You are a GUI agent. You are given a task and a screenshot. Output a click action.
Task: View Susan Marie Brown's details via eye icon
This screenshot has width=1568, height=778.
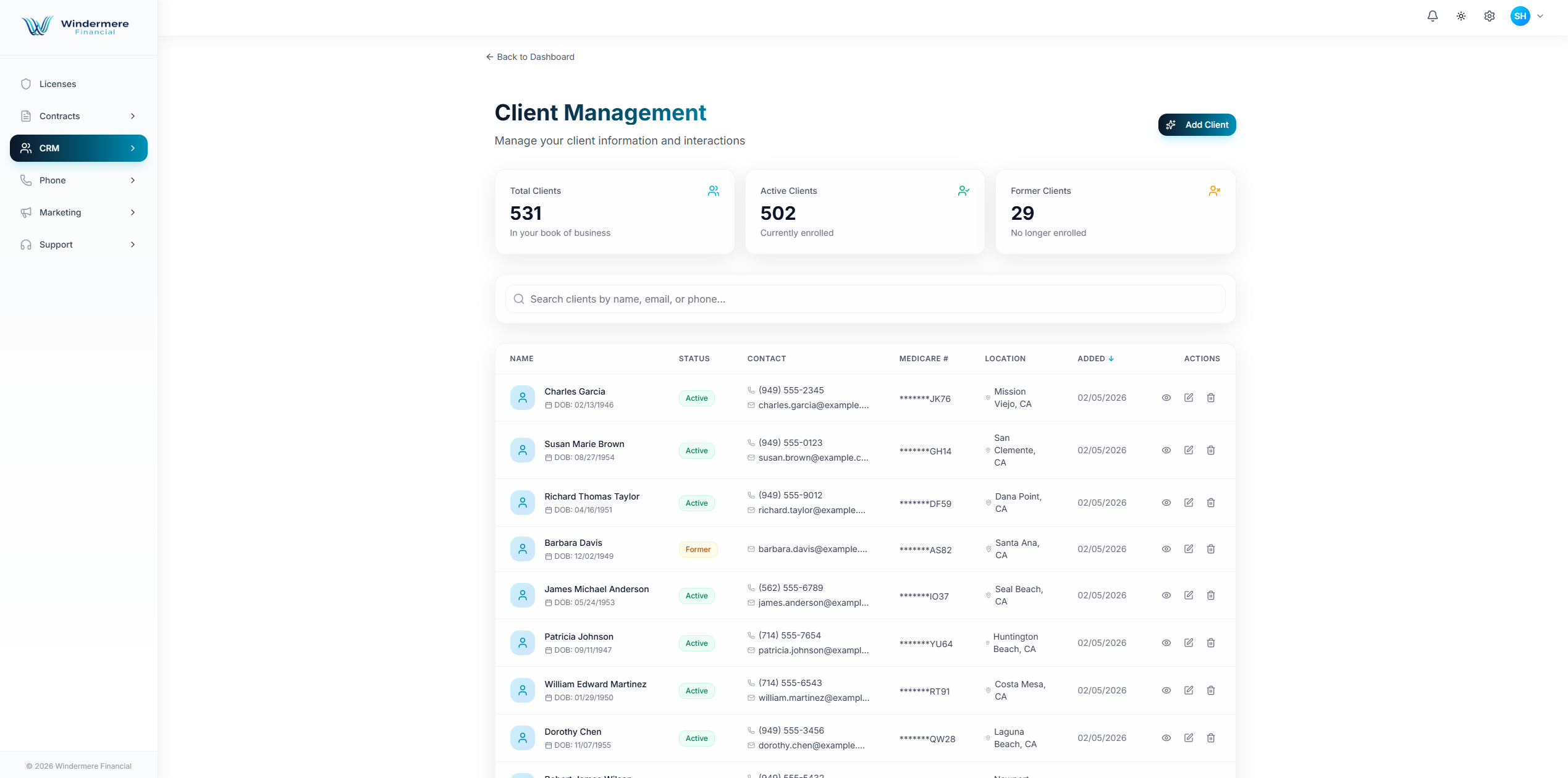click(1166, 450)
